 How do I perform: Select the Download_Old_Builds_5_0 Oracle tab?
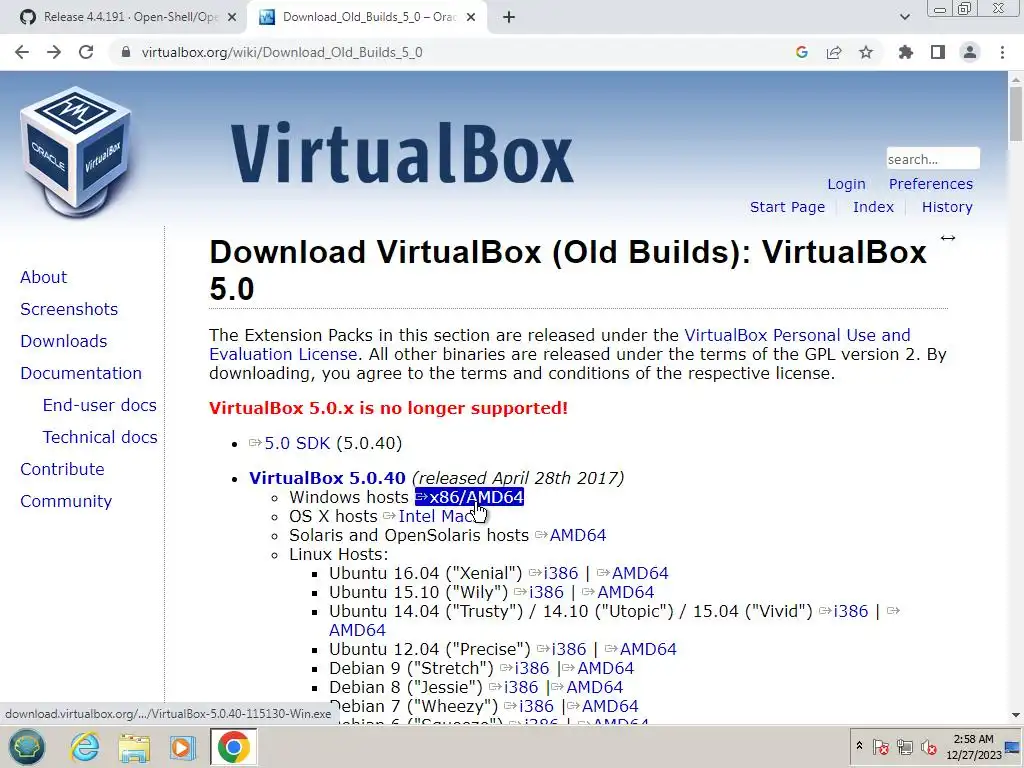[368, 18]
